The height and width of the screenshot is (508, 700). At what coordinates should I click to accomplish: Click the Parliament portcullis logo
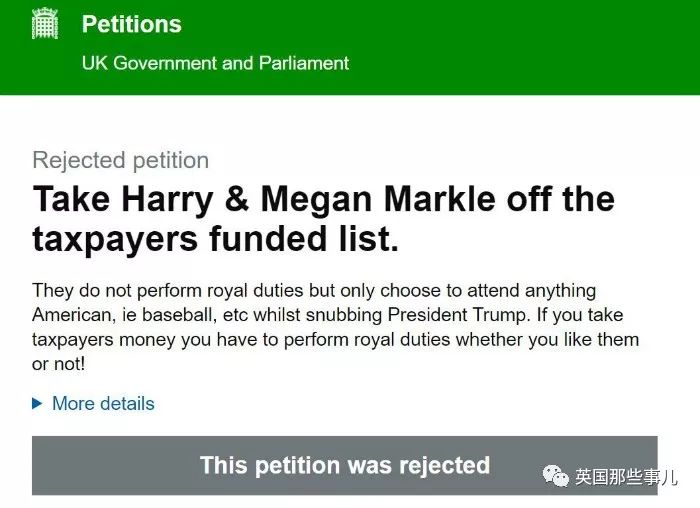point(45,23)
